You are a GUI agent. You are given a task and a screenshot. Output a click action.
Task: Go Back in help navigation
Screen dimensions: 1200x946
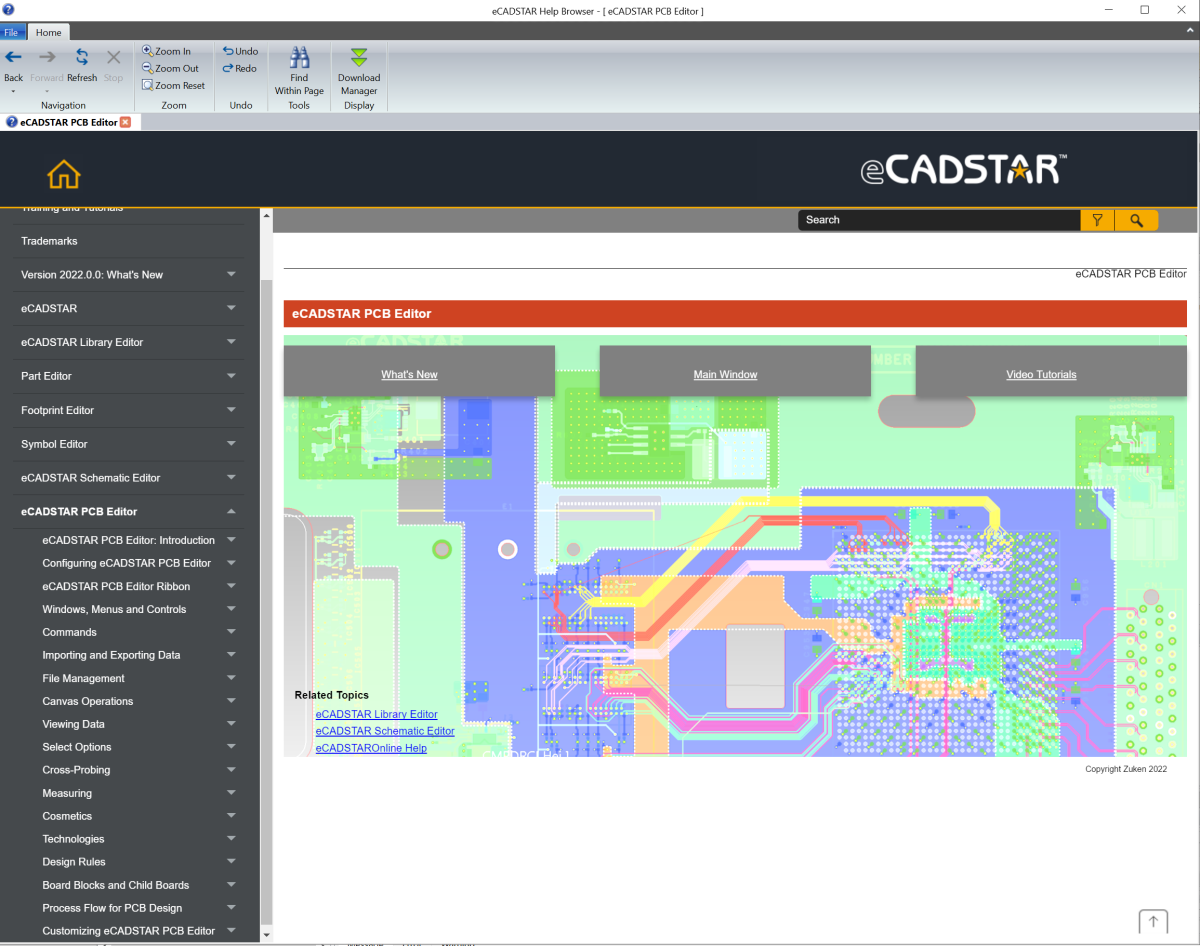(13, 66)
